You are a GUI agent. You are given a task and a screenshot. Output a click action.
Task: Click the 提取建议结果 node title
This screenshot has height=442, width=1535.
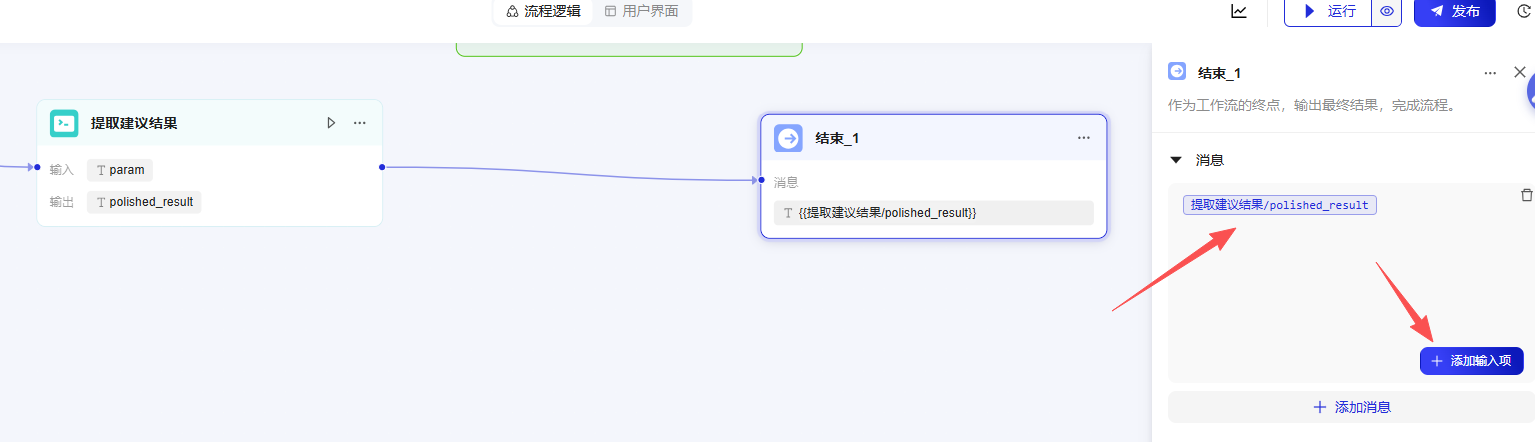(x=134, y=123)
